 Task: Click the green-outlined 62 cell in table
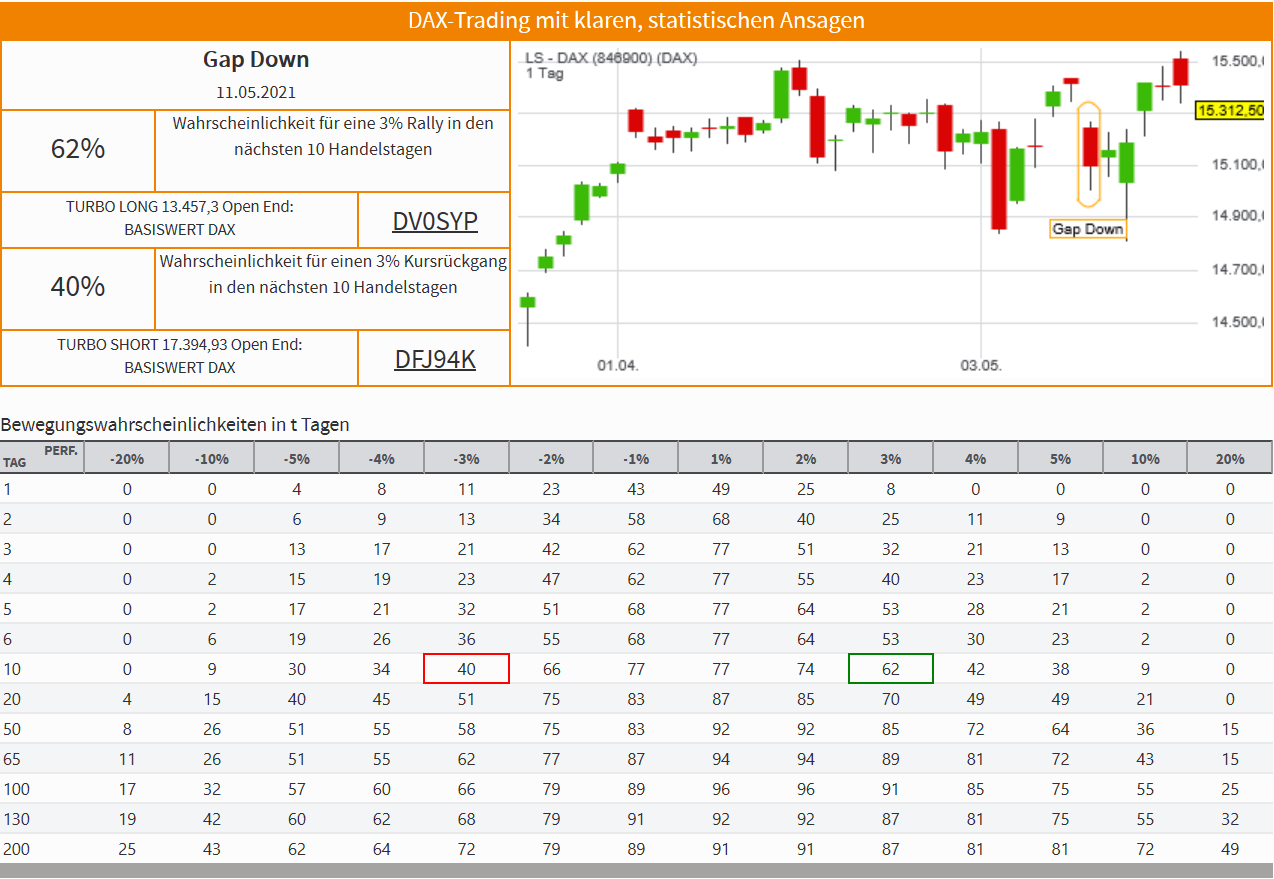[890, 669]
